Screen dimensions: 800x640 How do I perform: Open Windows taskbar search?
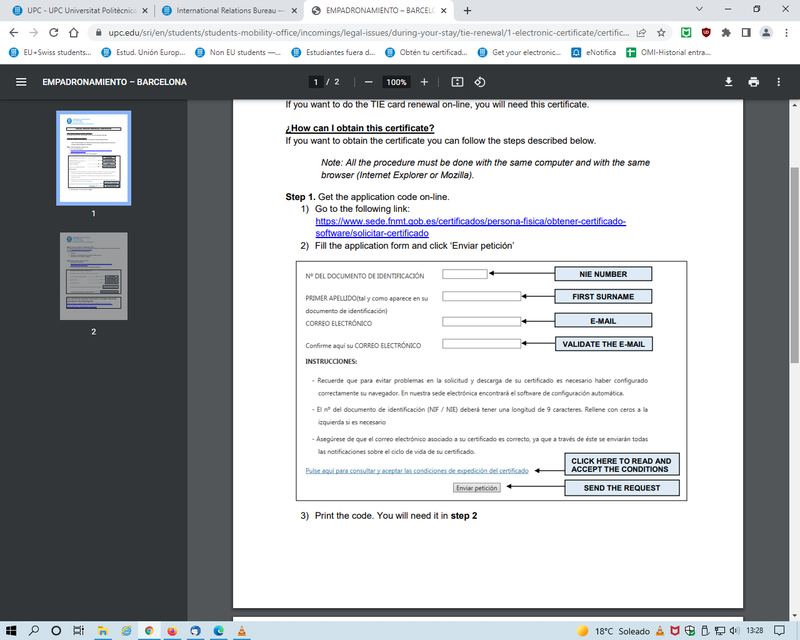click(x=34, y=631)
